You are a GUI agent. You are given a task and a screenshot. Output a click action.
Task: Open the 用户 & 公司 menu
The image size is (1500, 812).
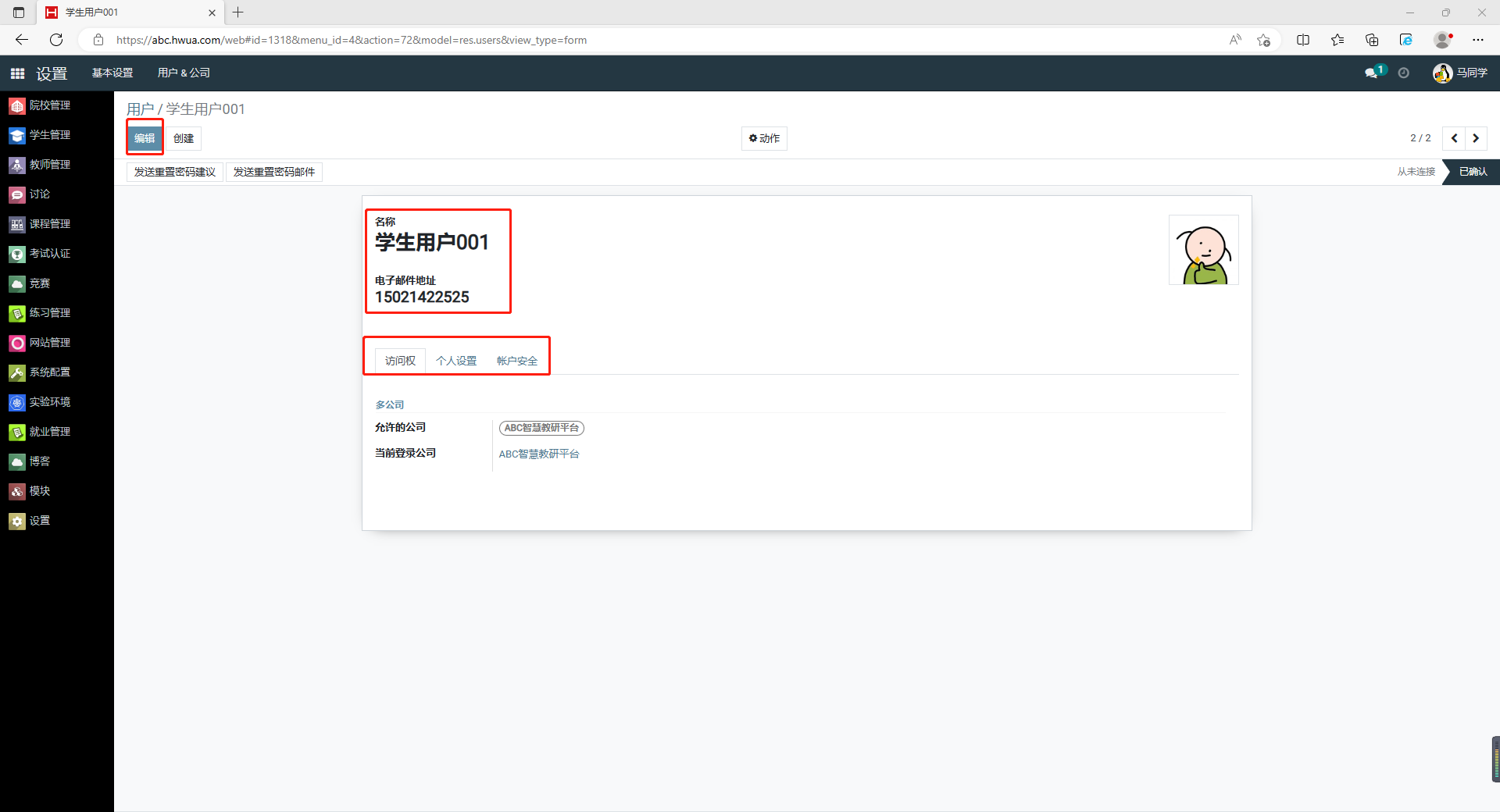(x=184, y=73)
